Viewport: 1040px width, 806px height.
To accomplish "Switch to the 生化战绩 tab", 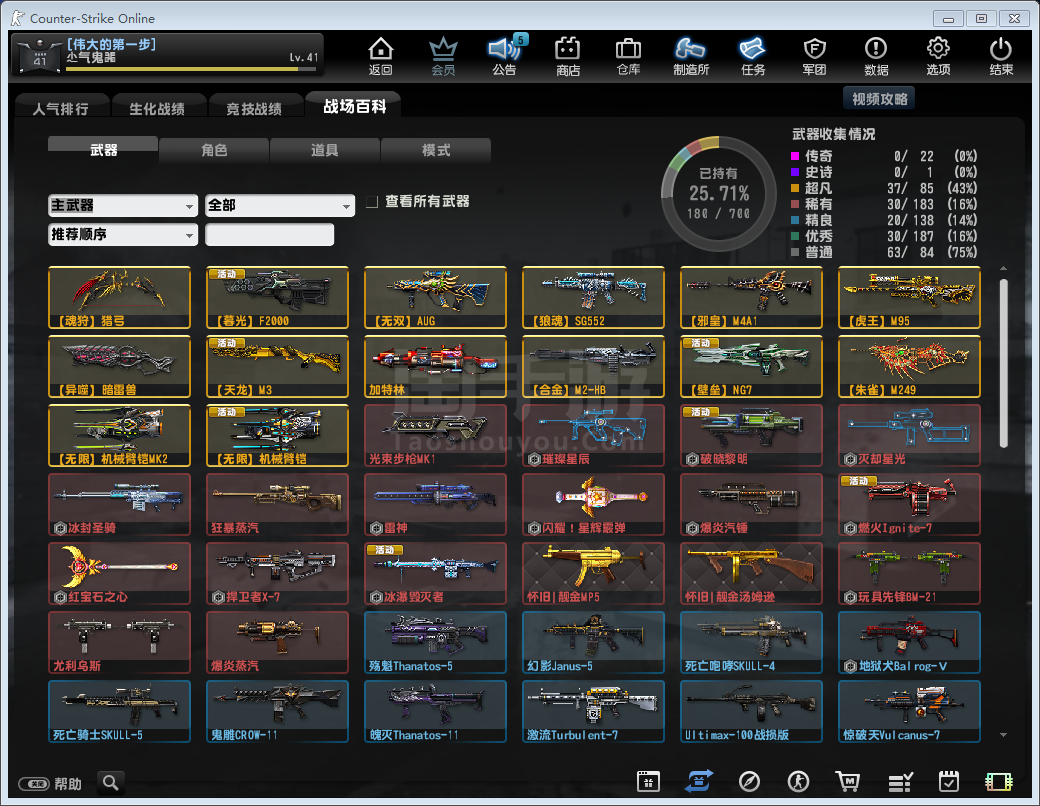I will pos(157,108).
